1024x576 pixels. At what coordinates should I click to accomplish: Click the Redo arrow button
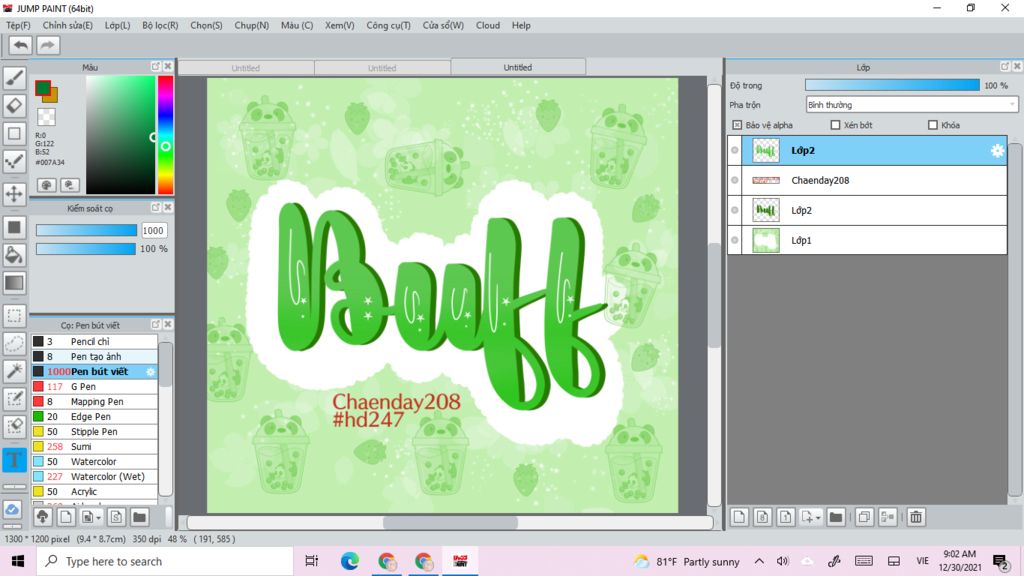pos(47,45)
